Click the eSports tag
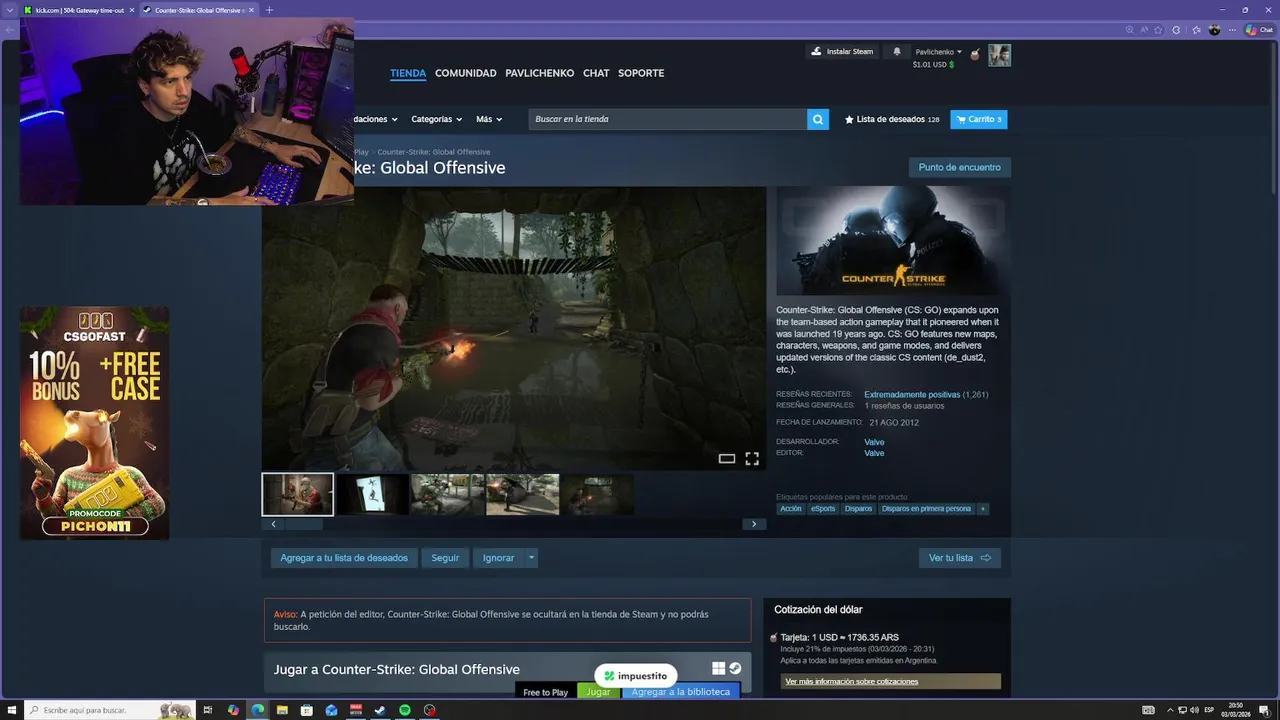Viewport: 1280px width, 720px height. [823, 509]
